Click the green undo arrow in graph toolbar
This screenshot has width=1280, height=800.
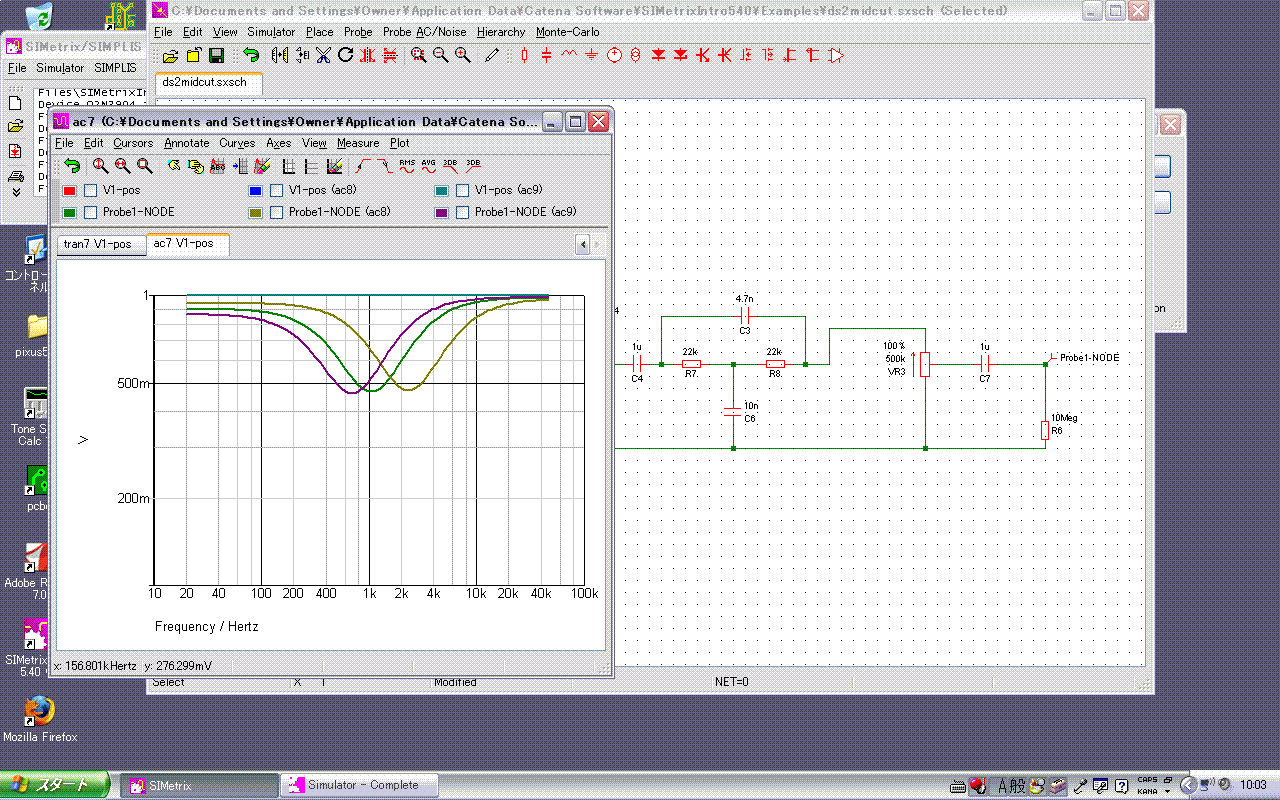tap(72, 166)
